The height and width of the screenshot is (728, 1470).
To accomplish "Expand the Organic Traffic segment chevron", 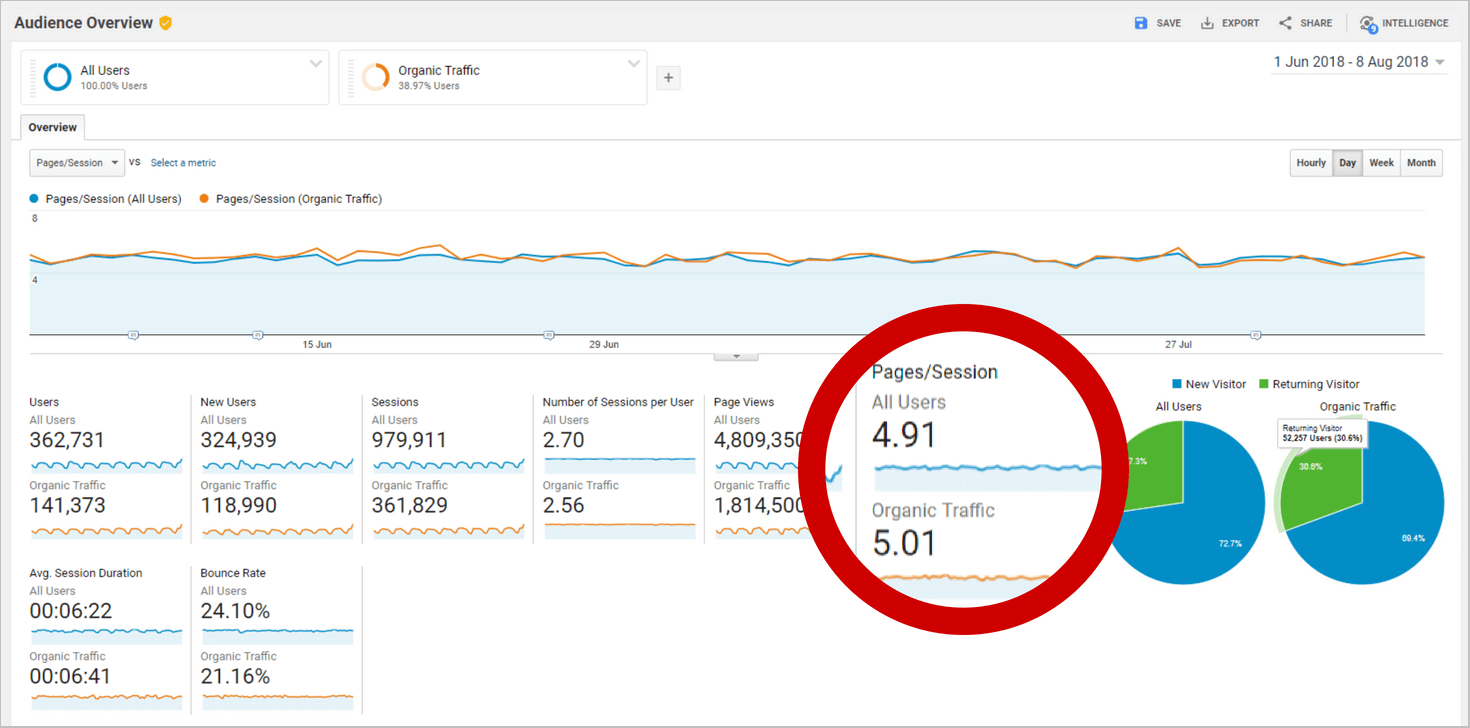I will (634, 64).
